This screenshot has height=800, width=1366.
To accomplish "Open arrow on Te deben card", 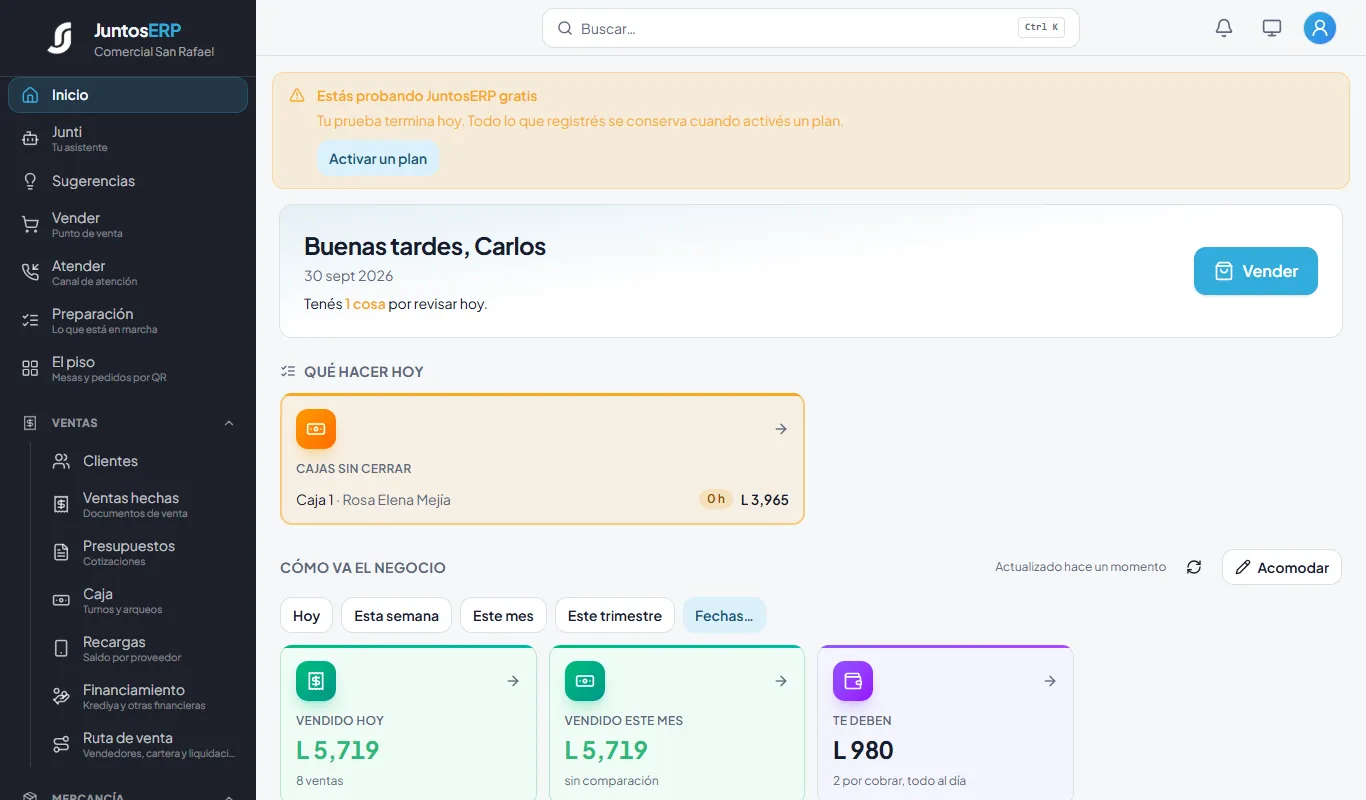I will [1050, 681].
